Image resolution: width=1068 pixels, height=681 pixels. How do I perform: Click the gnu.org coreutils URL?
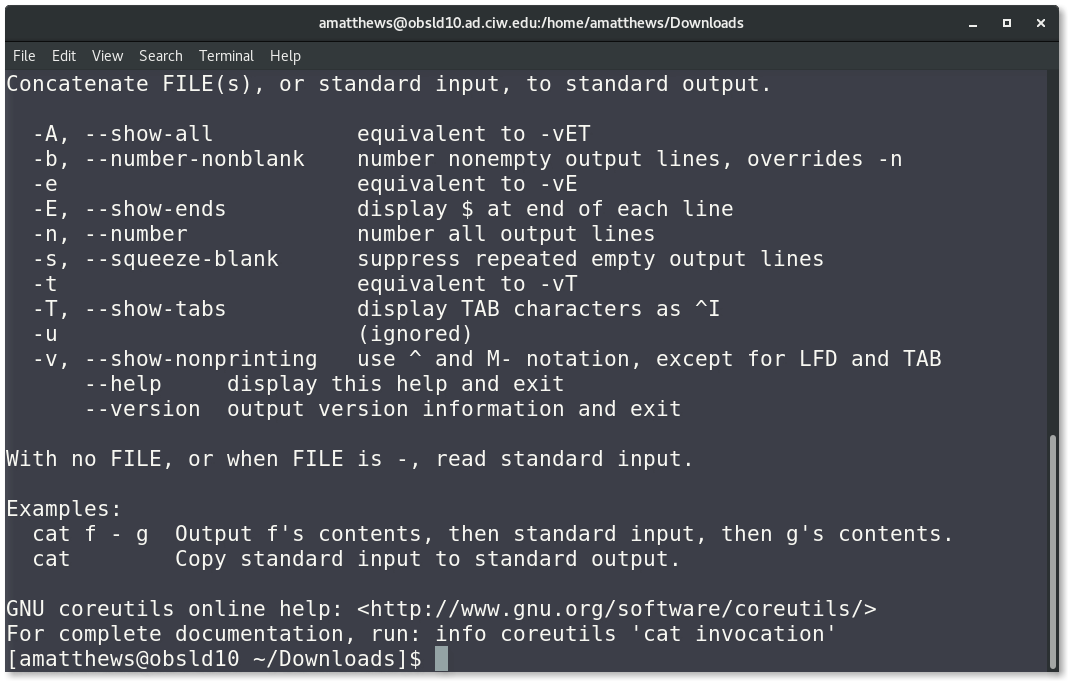pyautogui.click(x=616, y=609)
